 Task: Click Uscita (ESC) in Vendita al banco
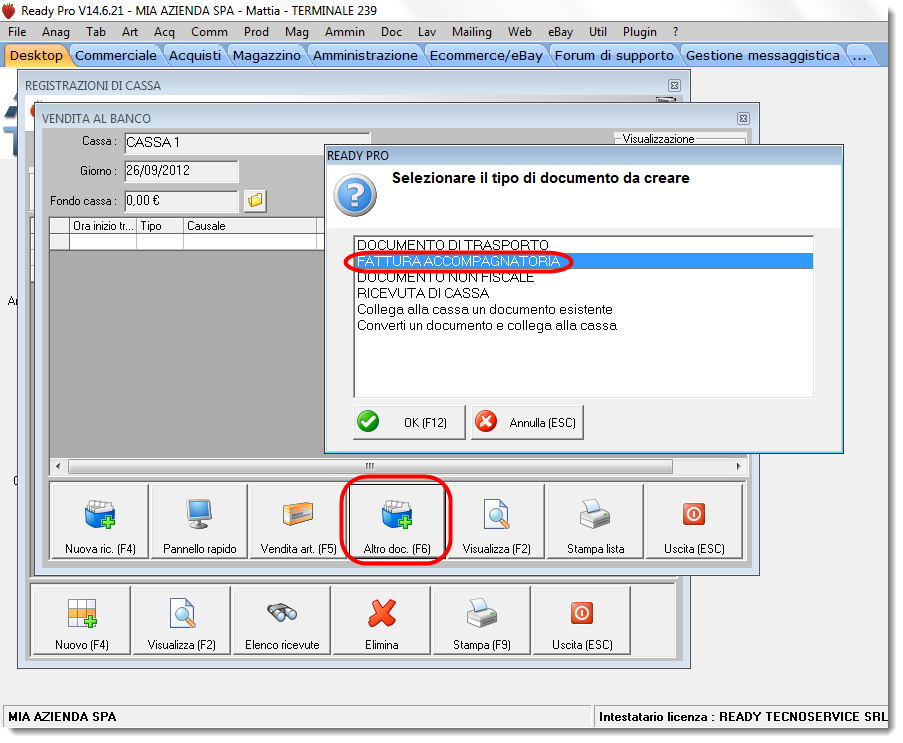click(x=695, y=522)
